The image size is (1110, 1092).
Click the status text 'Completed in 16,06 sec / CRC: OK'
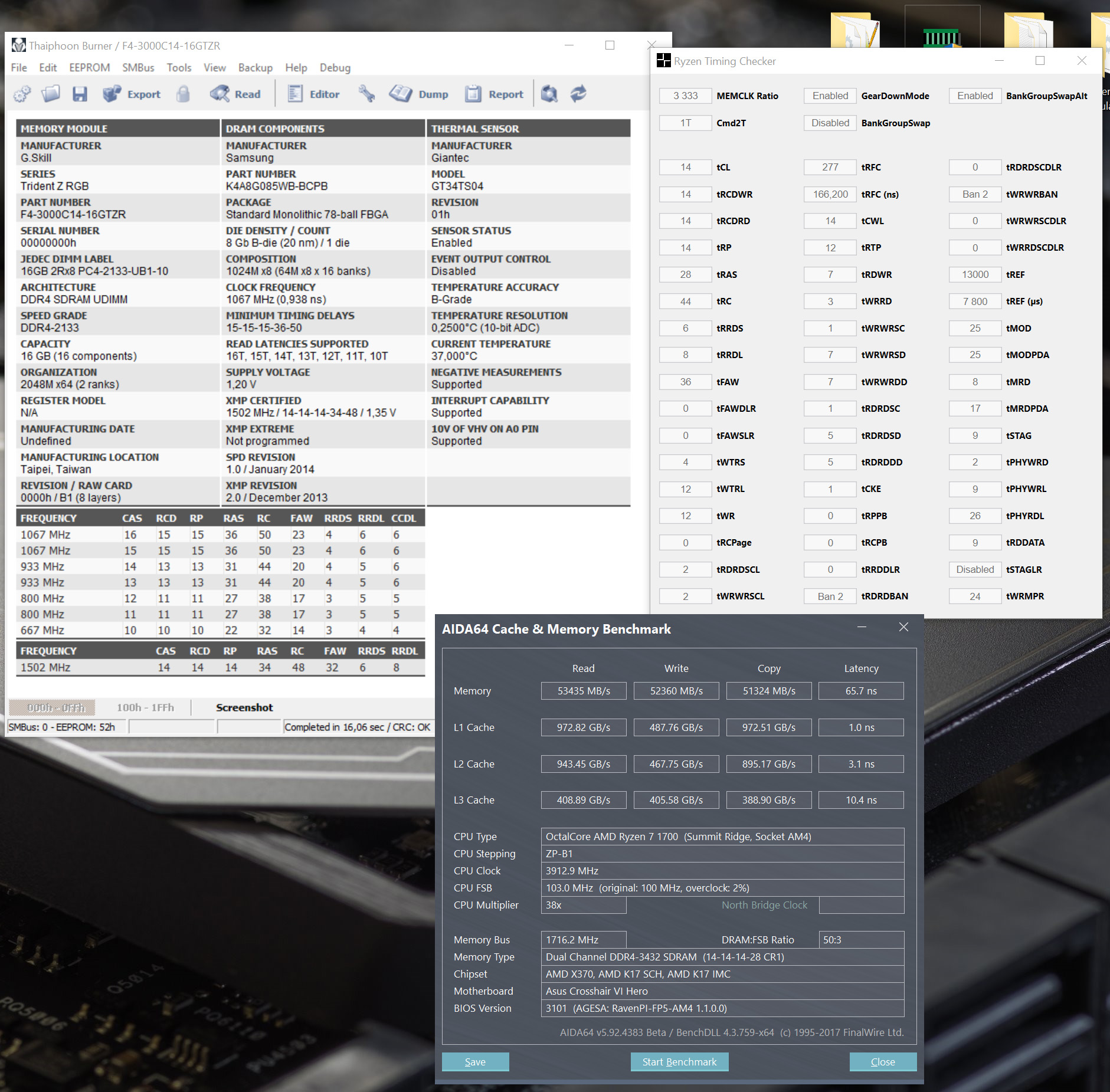(x=358, y=727)
